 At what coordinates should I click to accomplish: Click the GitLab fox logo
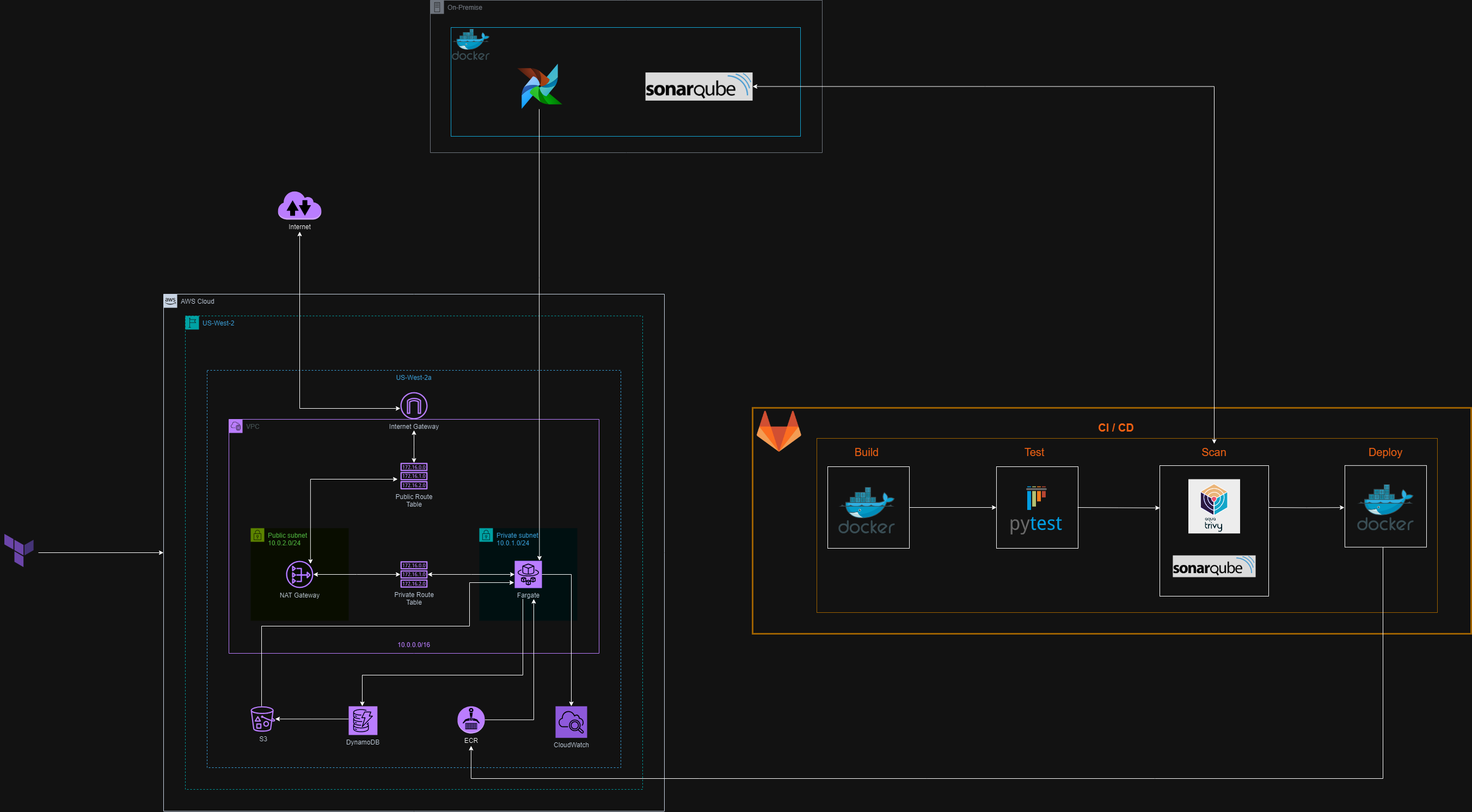click(779, 431)
